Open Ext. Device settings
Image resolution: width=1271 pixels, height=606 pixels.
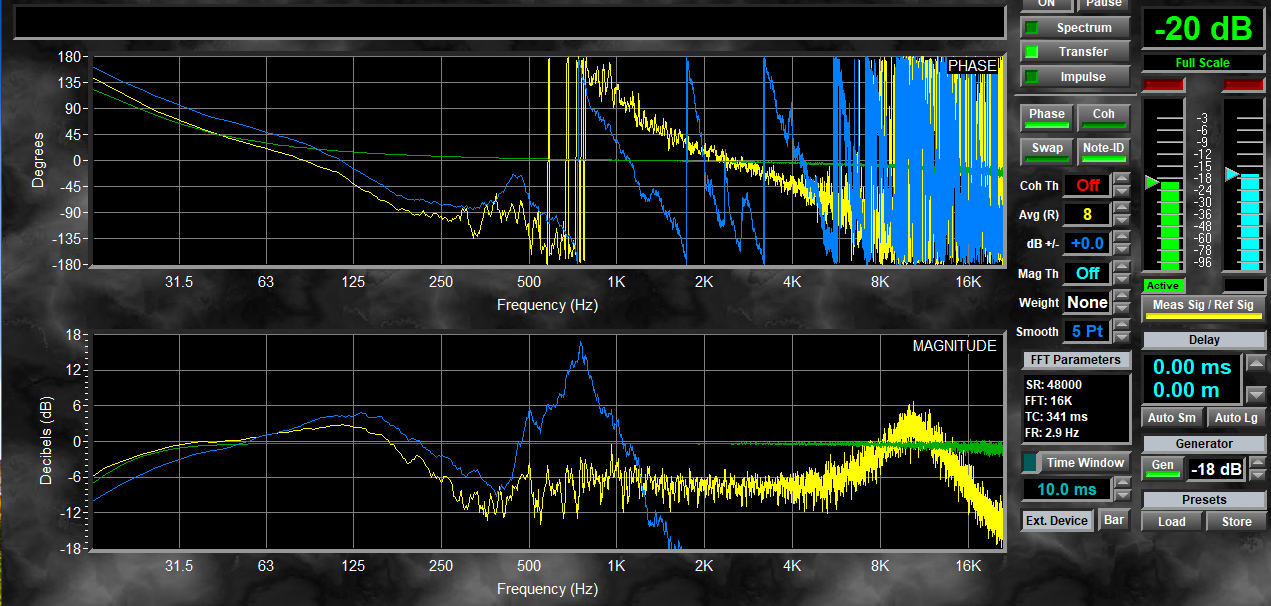[x=1057, y=521]
